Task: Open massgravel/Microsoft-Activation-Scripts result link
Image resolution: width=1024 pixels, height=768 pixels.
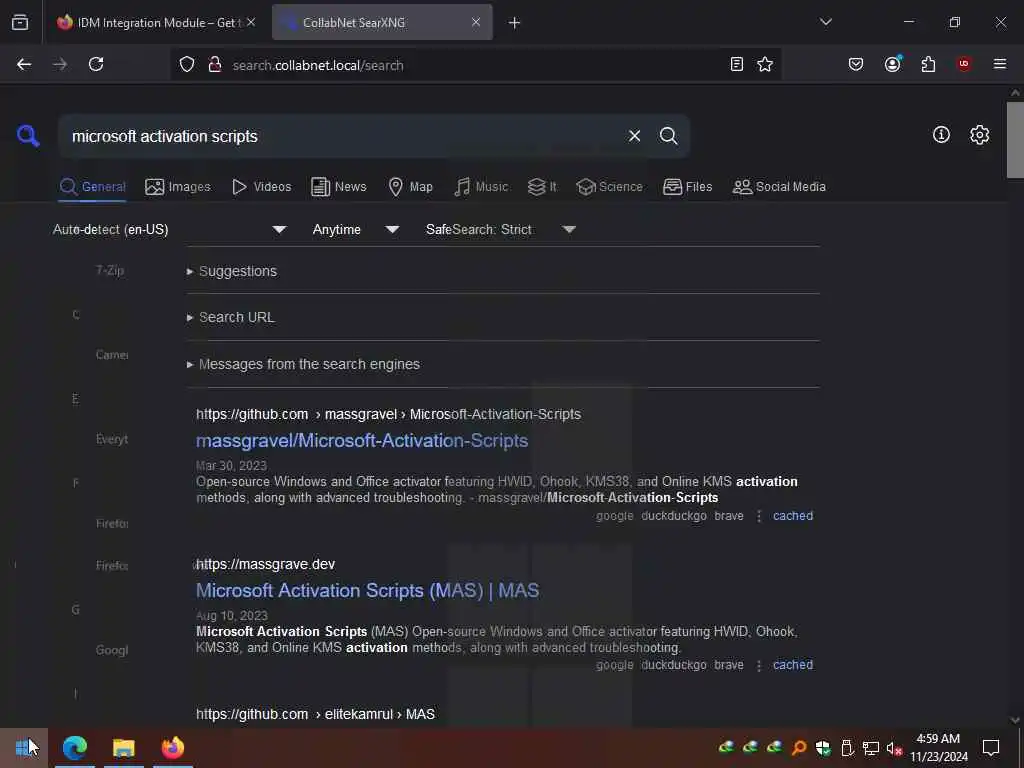Action: click(362, 441)
